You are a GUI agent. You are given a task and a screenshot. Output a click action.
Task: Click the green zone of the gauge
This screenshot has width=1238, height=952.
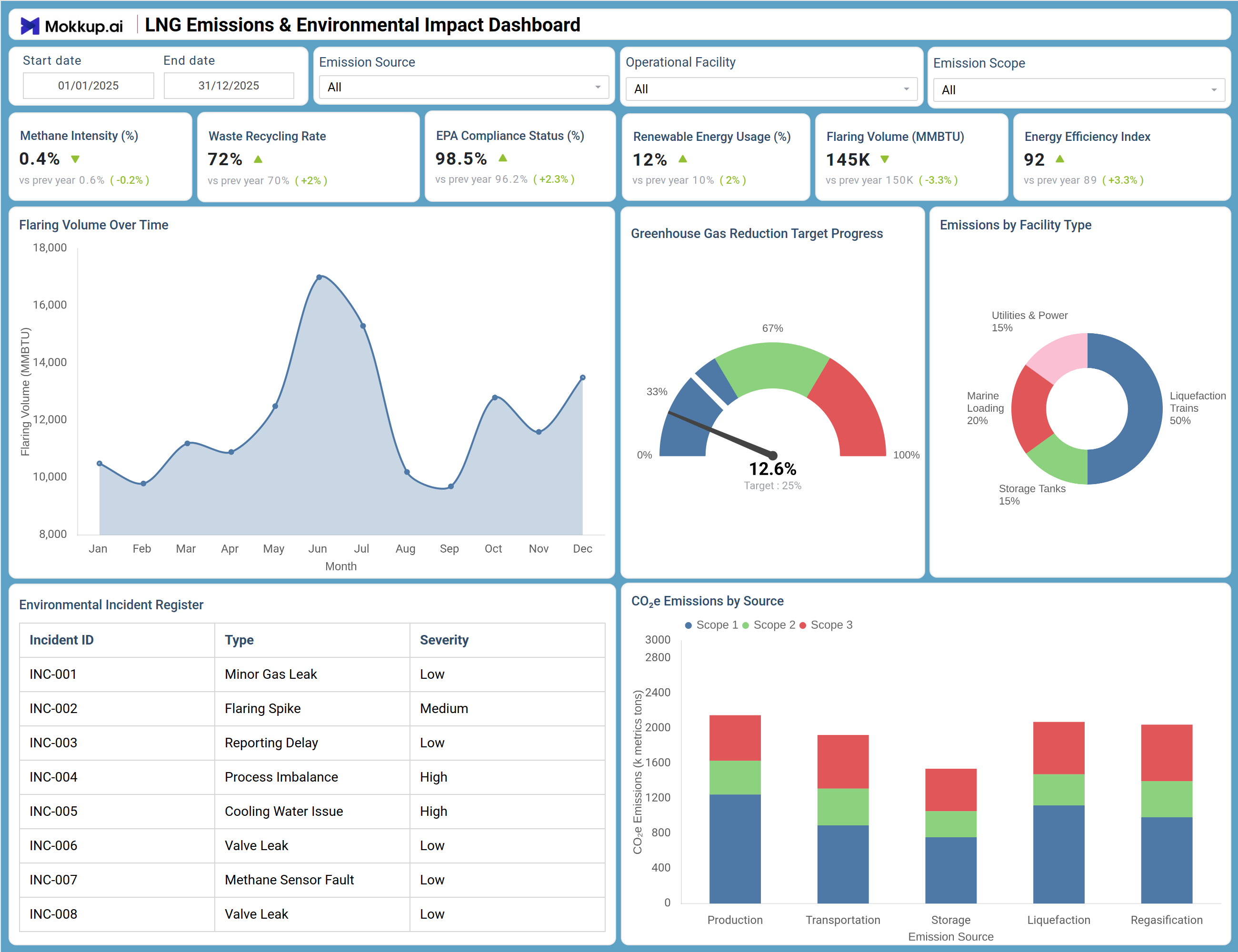(773, 366)
